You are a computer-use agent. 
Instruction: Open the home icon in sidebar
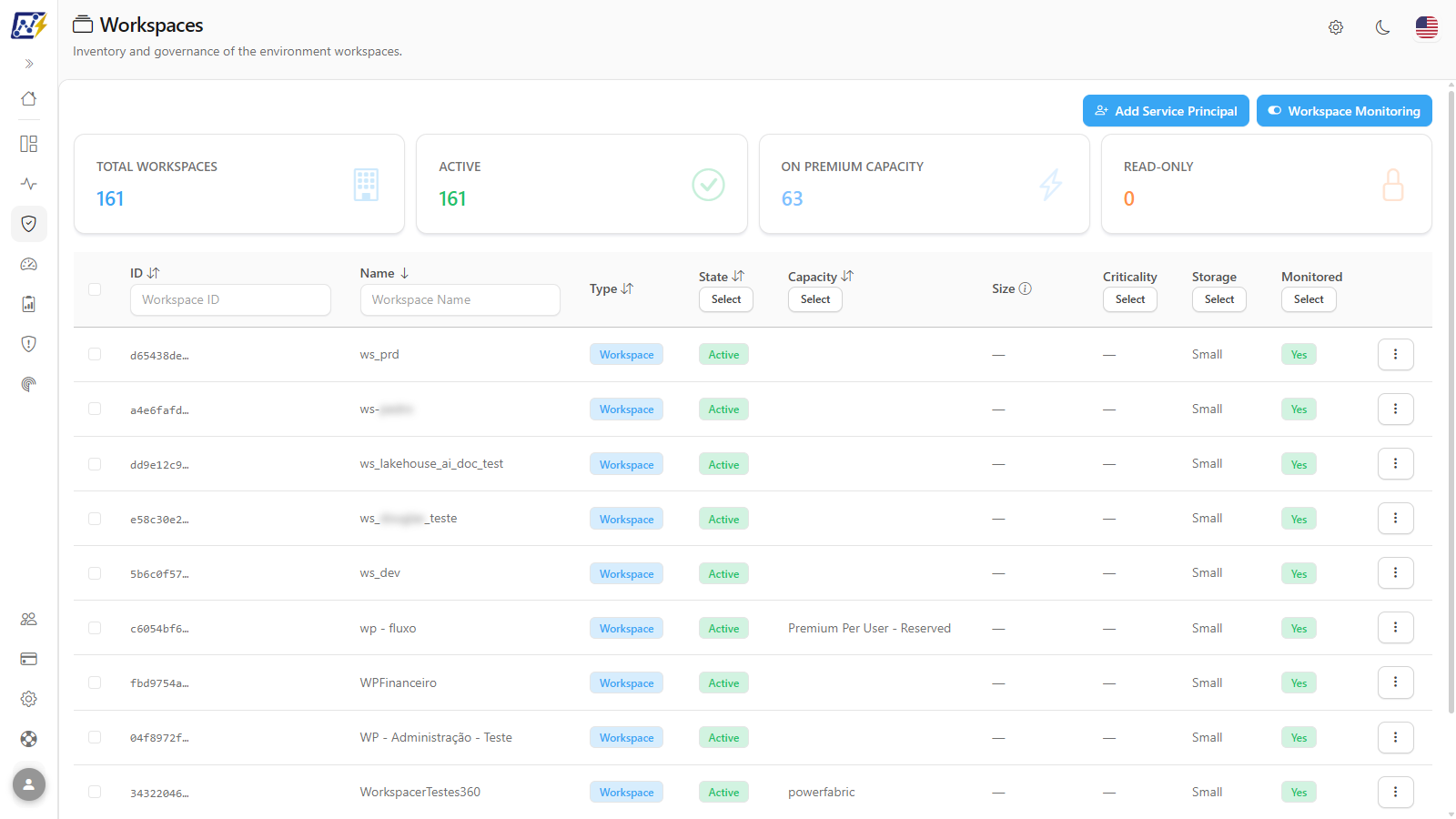click(x=29, y=98)
